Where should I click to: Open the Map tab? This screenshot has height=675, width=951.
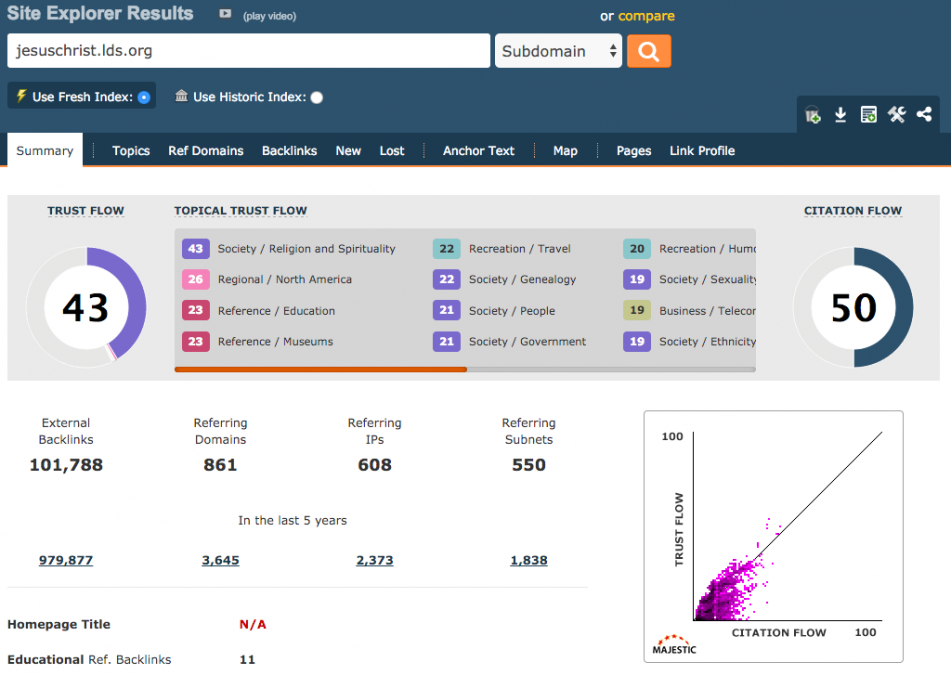(x=565, y=150)
